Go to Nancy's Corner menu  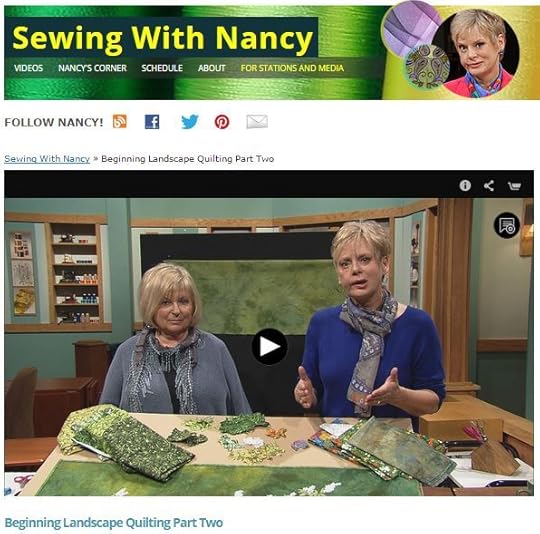[x=92, y=68]
